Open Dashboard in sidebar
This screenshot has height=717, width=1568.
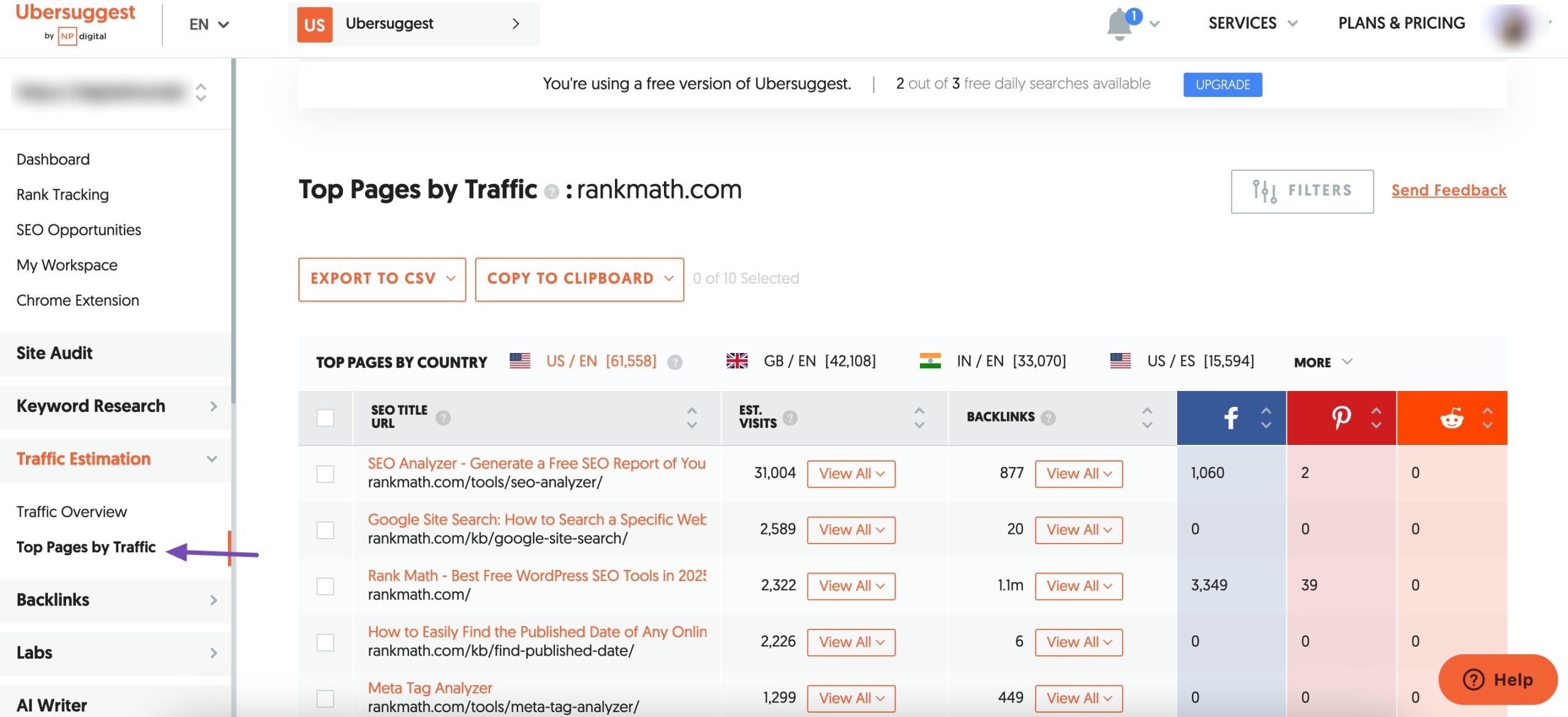[x=53, y=159]
